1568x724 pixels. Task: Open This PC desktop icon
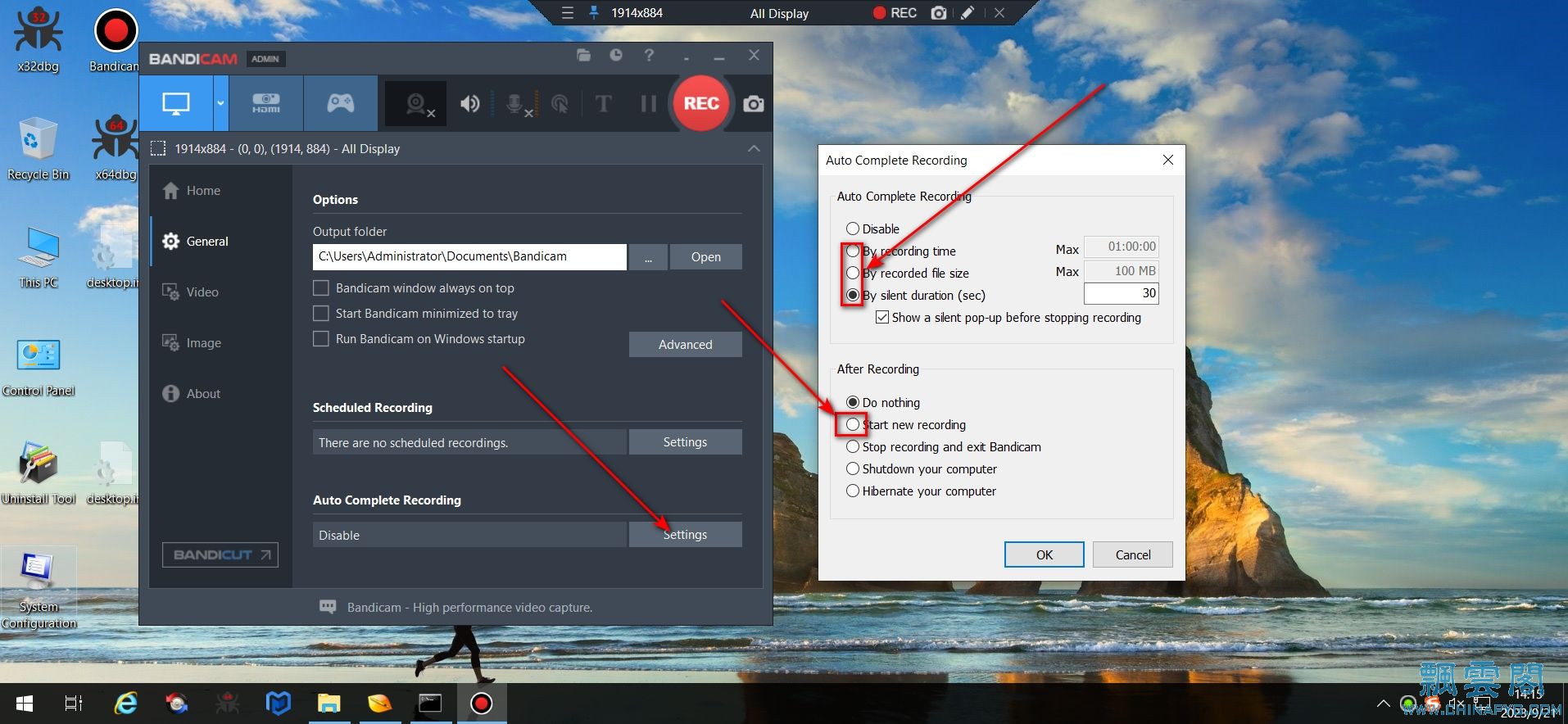tap(38, 256)
